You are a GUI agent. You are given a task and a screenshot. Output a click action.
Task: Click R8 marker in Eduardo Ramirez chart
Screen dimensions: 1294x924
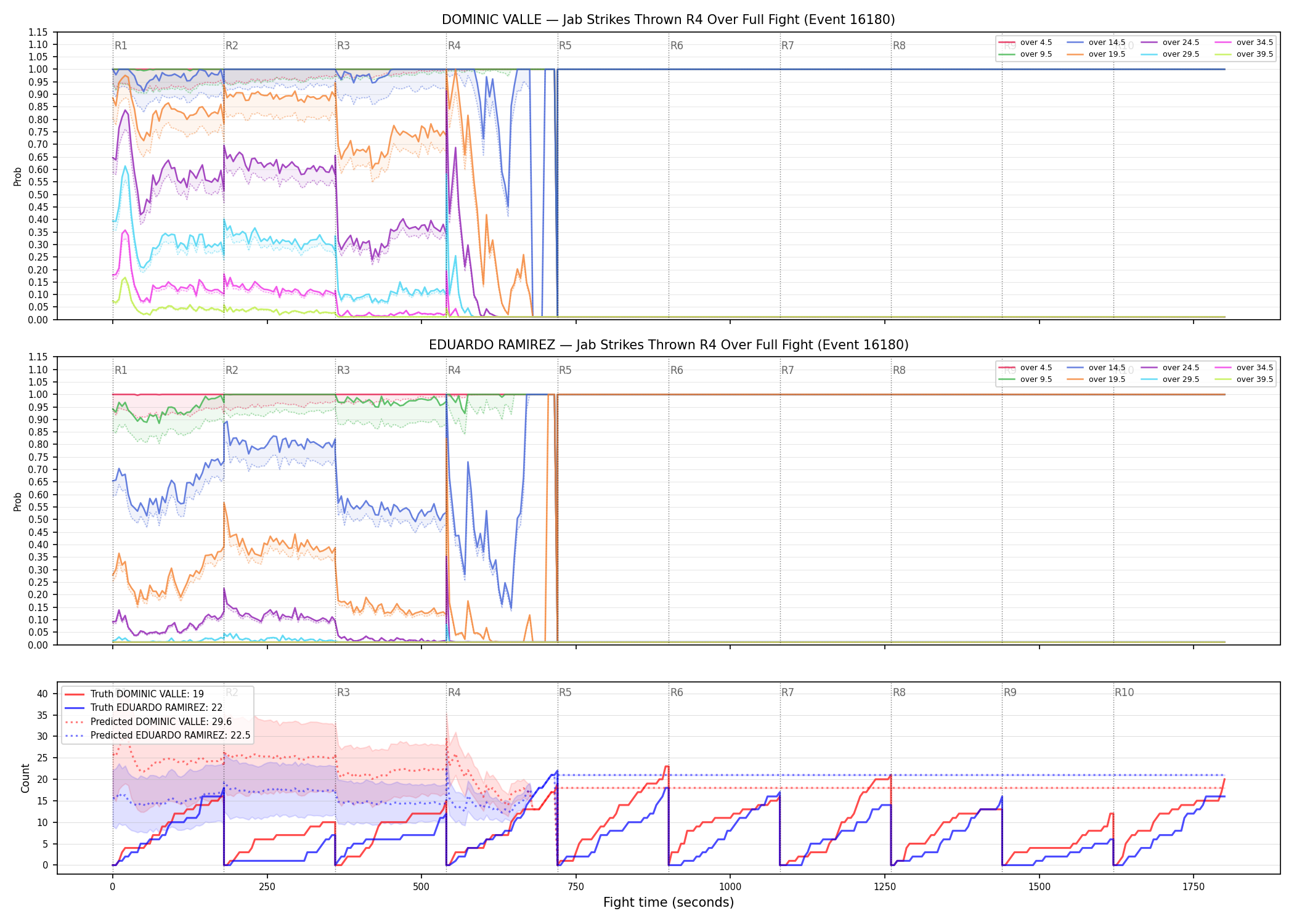(899, 370)
